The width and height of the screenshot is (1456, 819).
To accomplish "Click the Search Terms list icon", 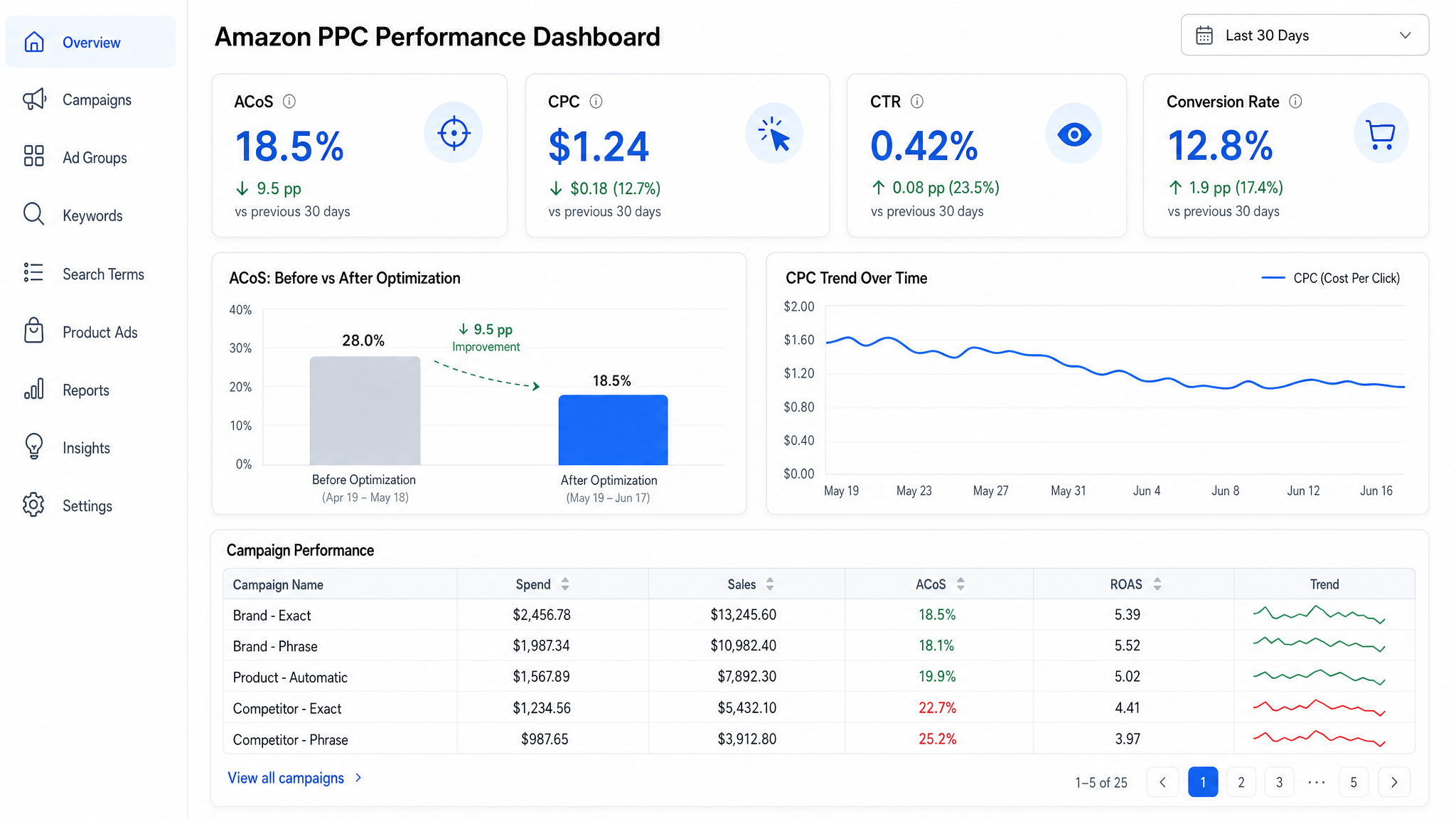I will point(34,273).
